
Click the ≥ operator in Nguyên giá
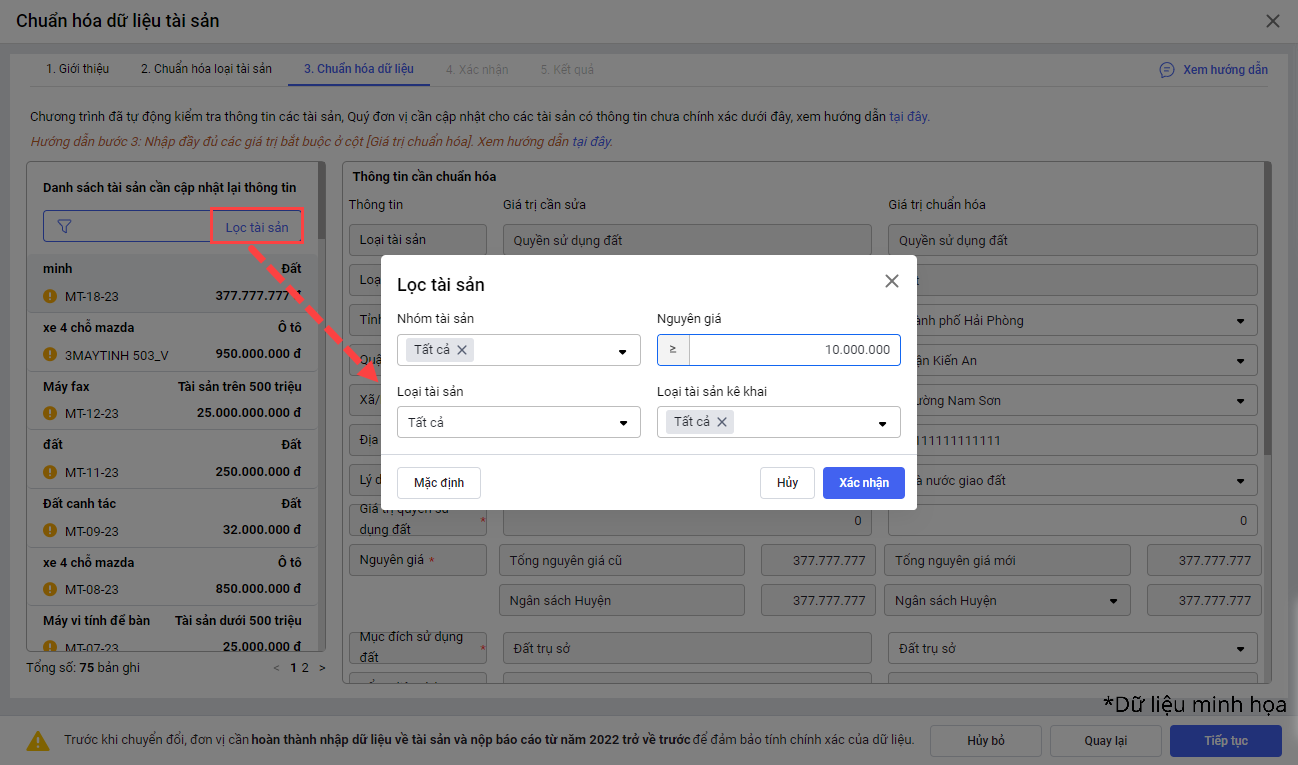tap(673, 350)
